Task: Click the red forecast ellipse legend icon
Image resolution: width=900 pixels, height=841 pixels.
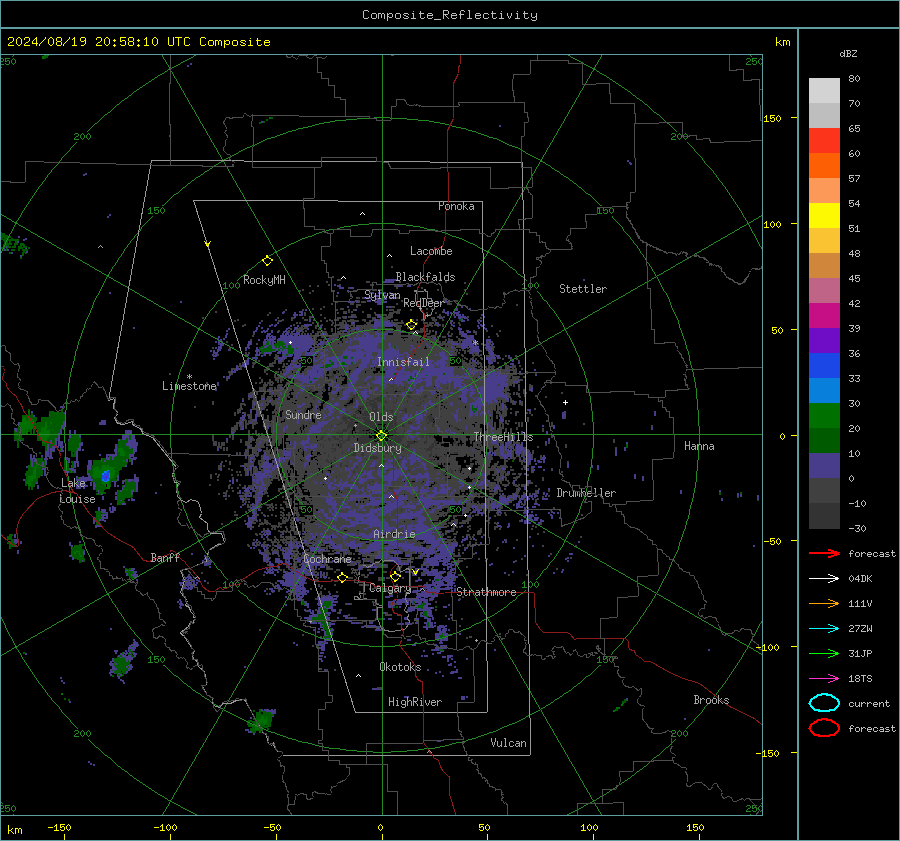Action: [824, 728]
